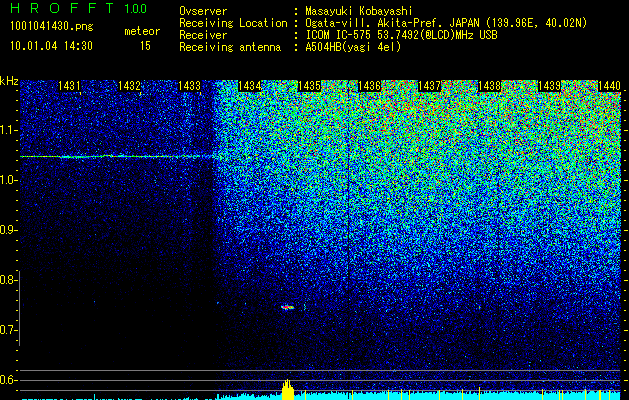Click the 1437 time marker
This screenshot has width=629, height=400.
pos(430,86)
